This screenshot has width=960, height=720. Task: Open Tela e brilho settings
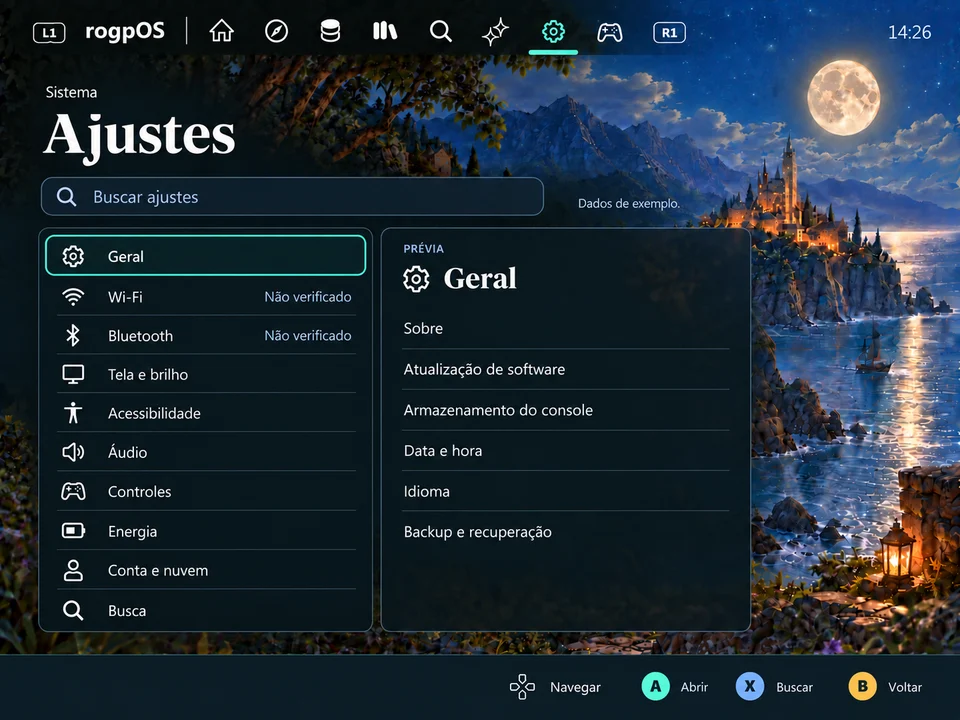click(206, 374)
